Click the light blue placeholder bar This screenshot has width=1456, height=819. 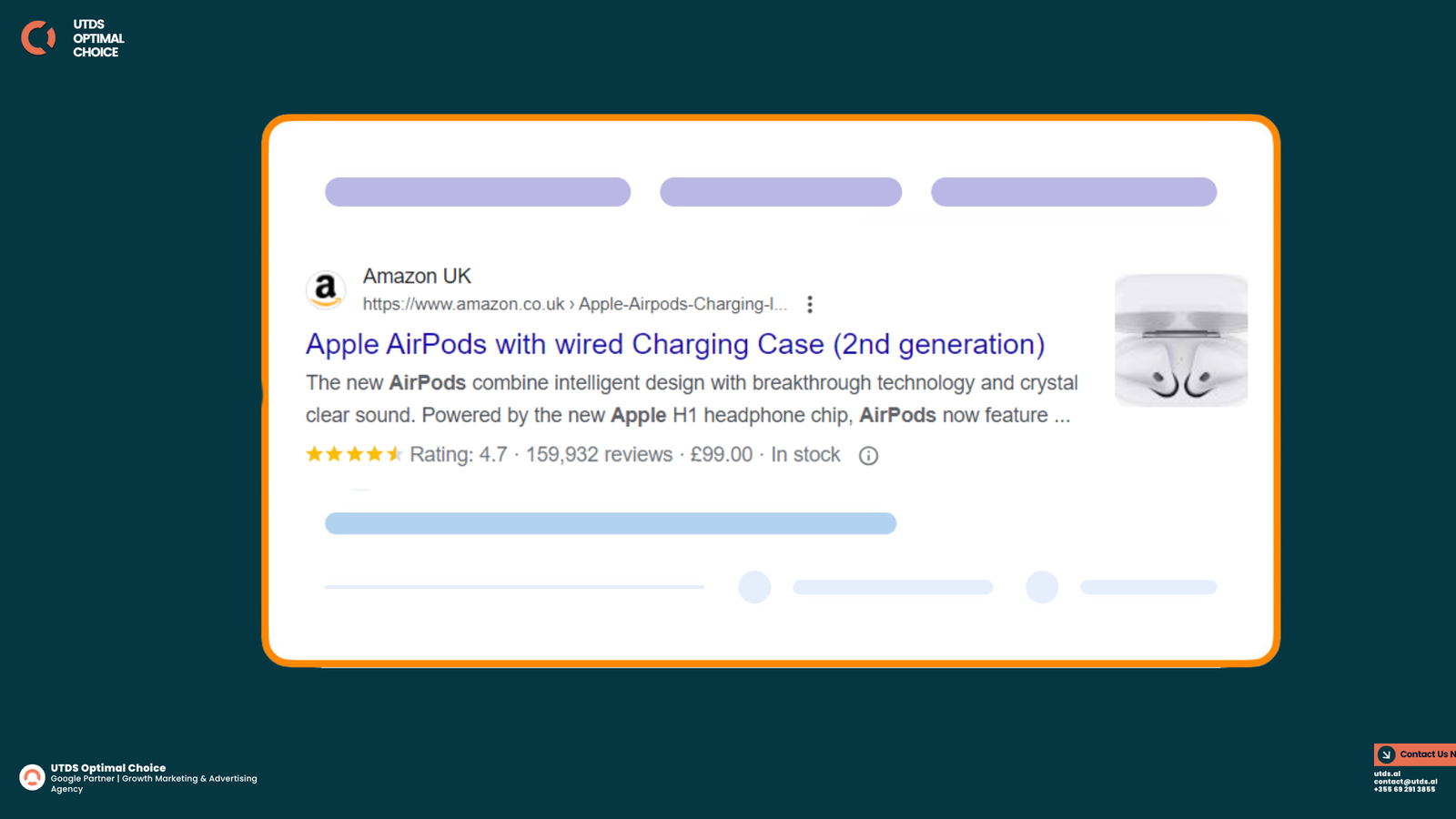coord(611,523)
